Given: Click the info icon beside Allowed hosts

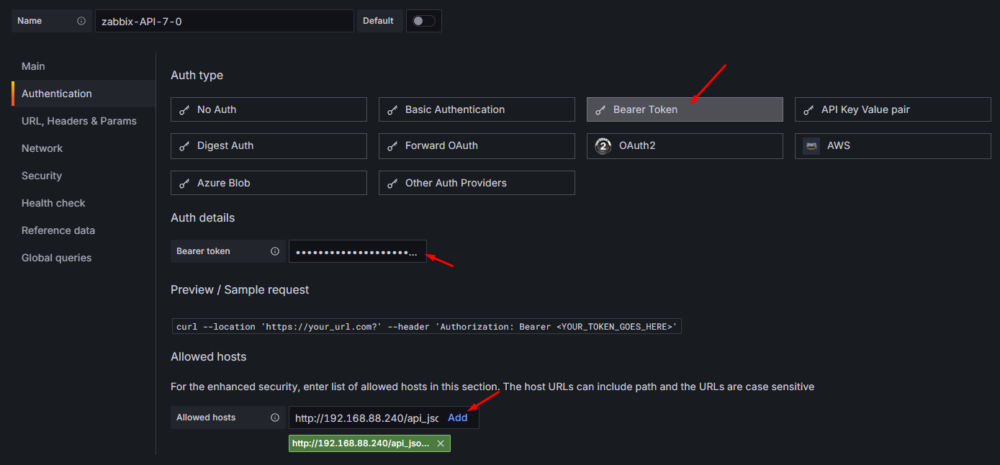Looking at the screenshot, I should tap(275, 418).
